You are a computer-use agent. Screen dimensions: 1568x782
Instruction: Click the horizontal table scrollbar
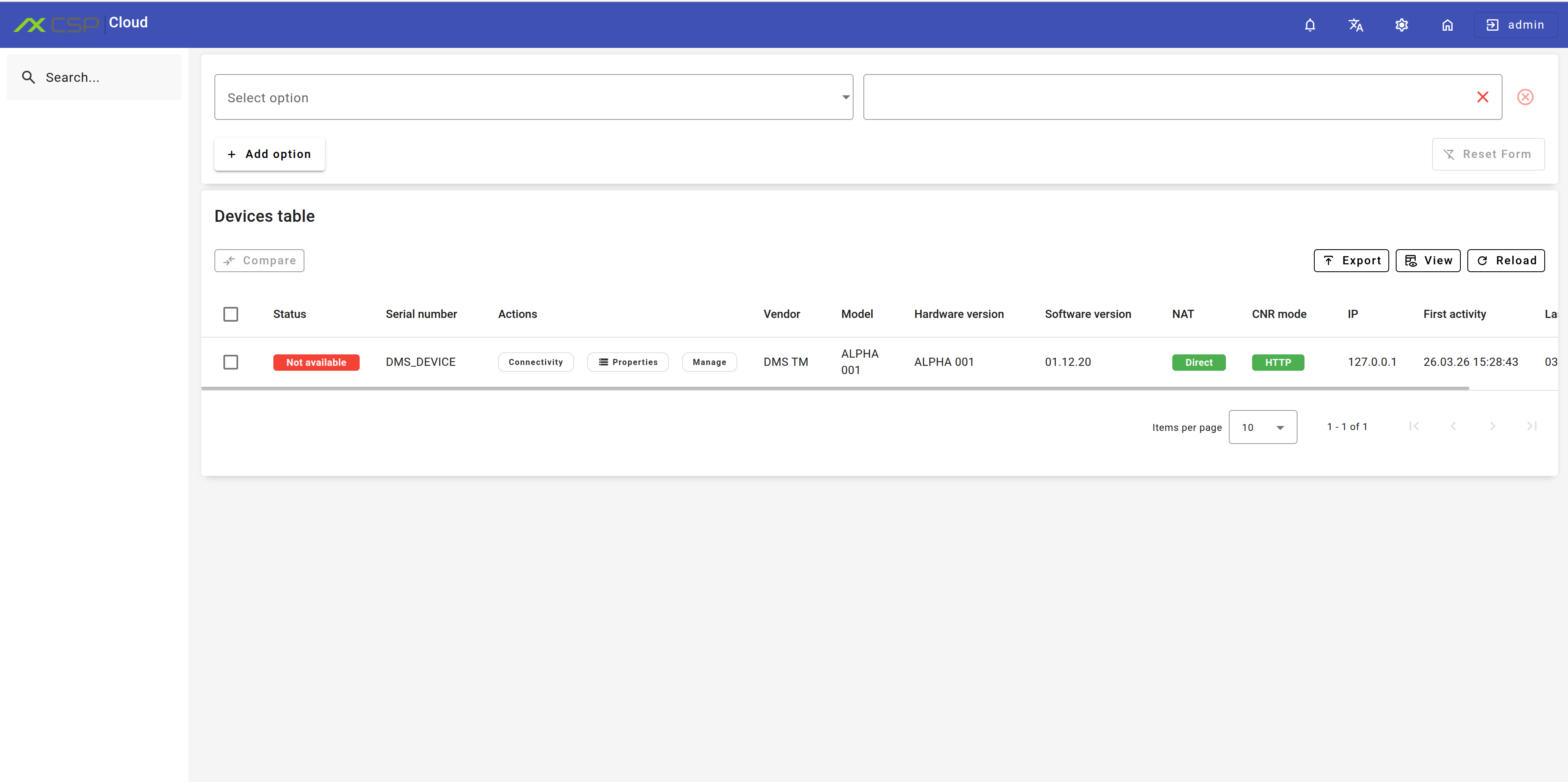[x=835, y=388]
